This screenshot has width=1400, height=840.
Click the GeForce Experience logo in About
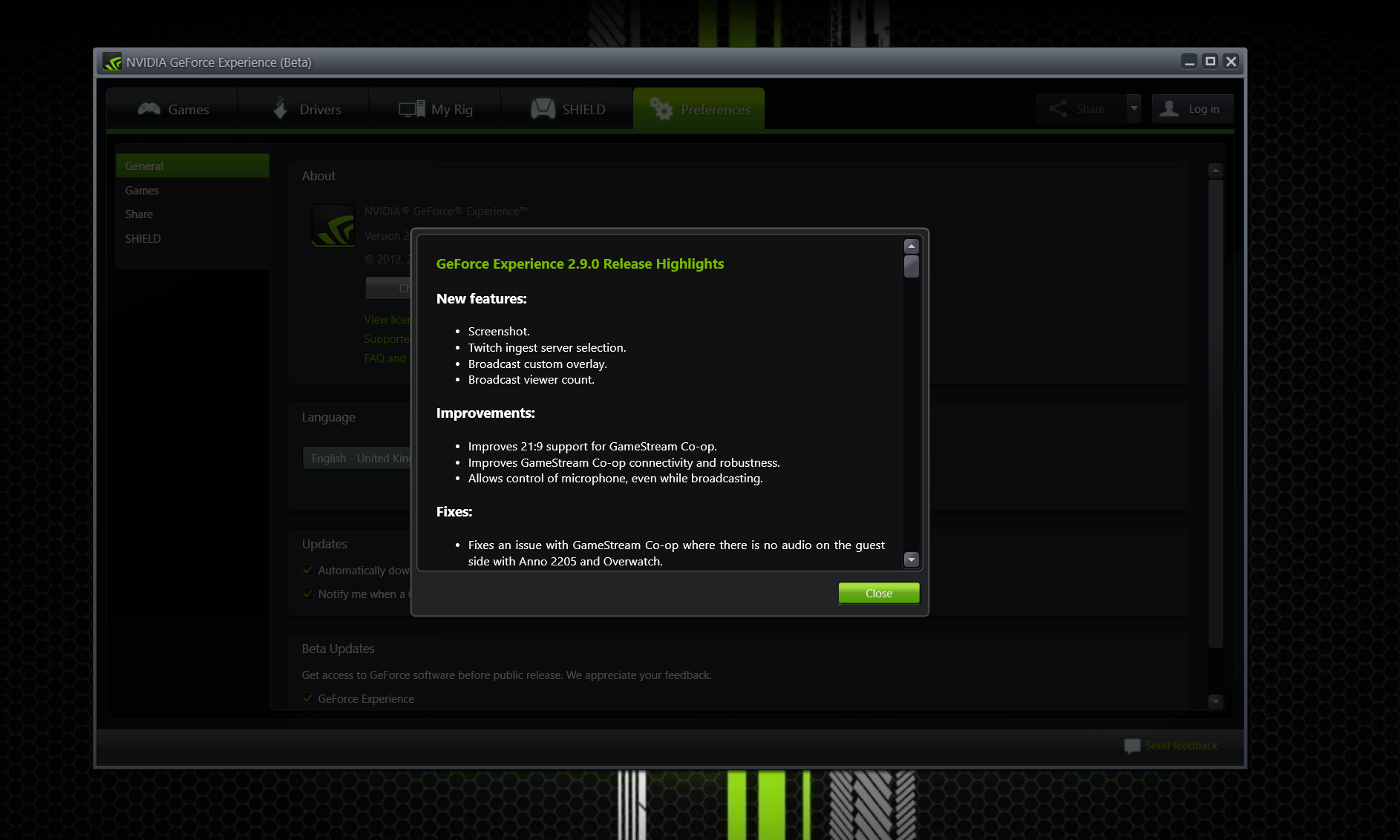coord(333,226)
